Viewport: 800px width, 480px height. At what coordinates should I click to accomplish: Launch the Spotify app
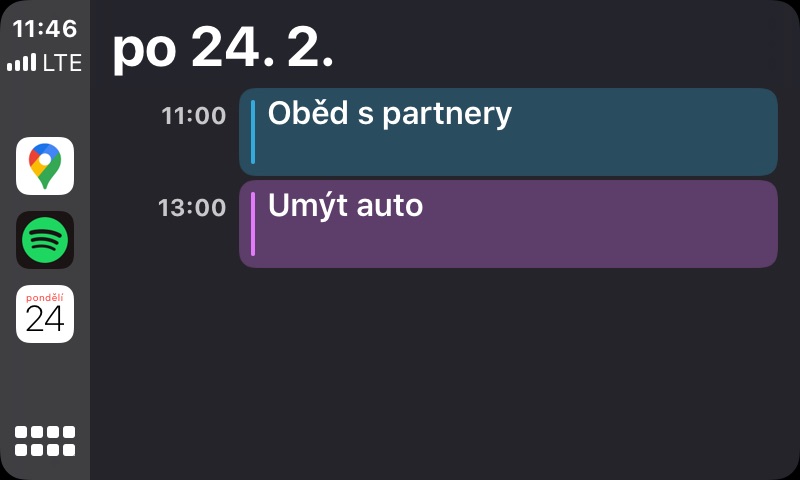coord(45,240)
